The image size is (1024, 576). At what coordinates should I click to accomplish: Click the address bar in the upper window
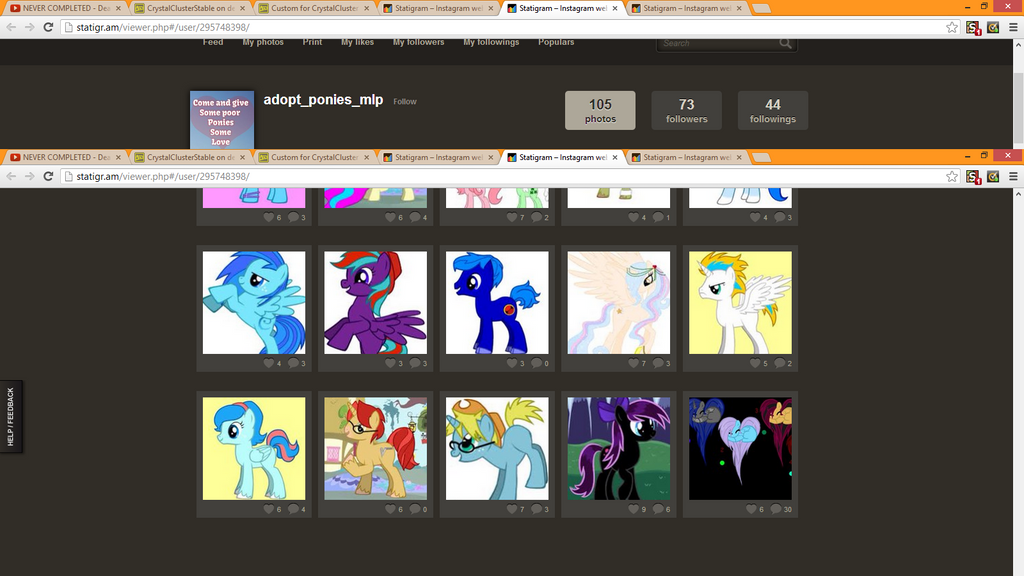click(x=503, y=27)
